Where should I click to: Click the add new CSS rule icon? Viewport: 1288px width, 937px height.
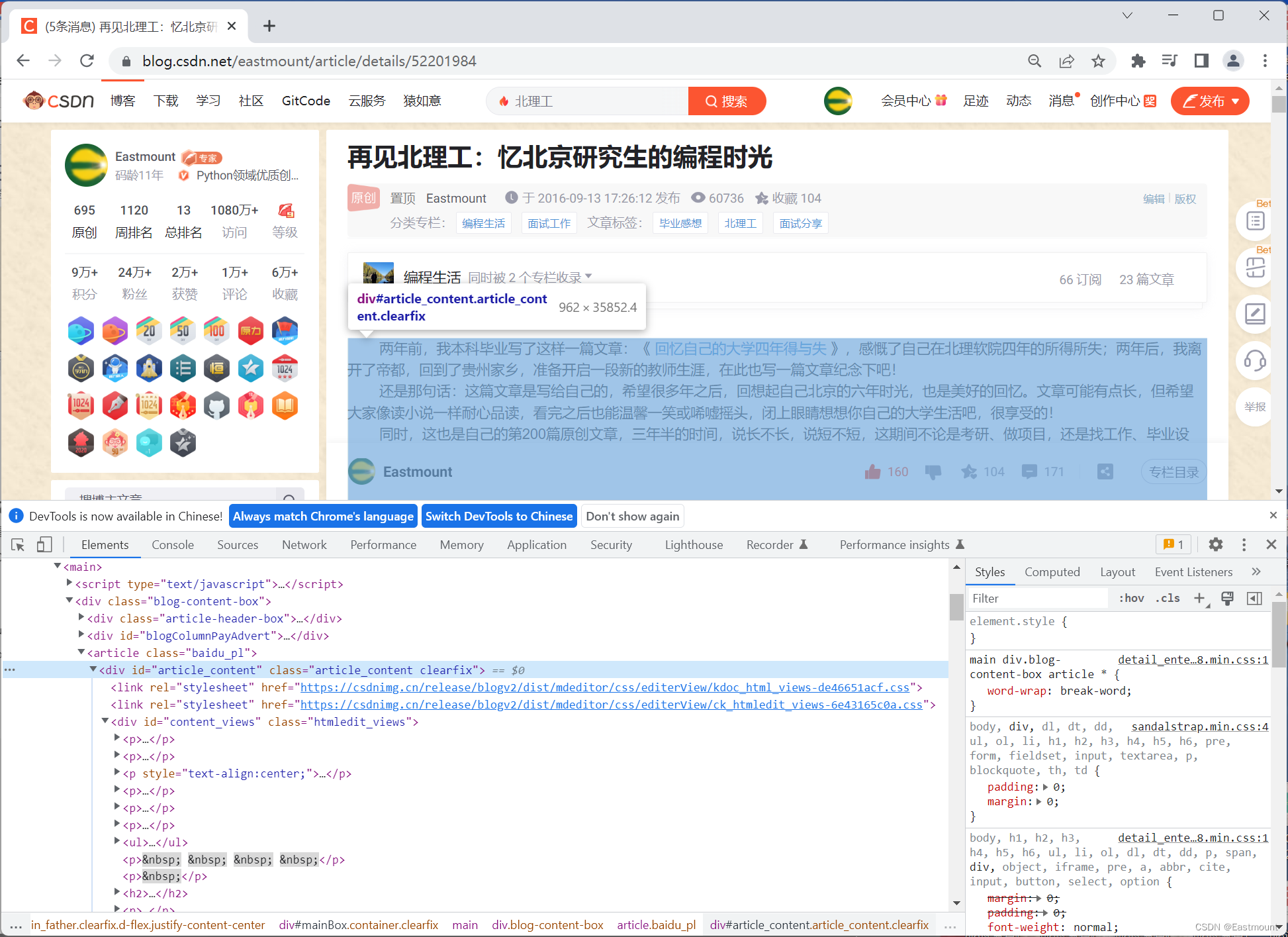click(1199, 598)
